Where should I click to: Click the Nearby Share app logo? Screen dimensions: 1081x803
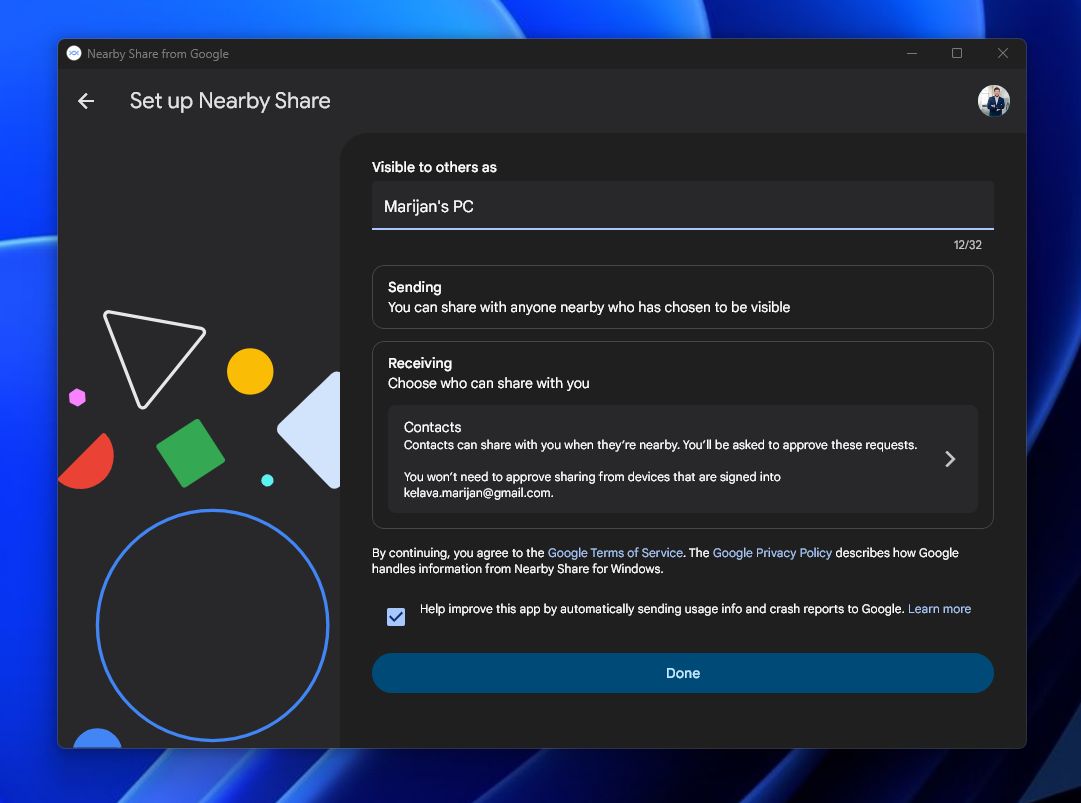click(74, 54)
